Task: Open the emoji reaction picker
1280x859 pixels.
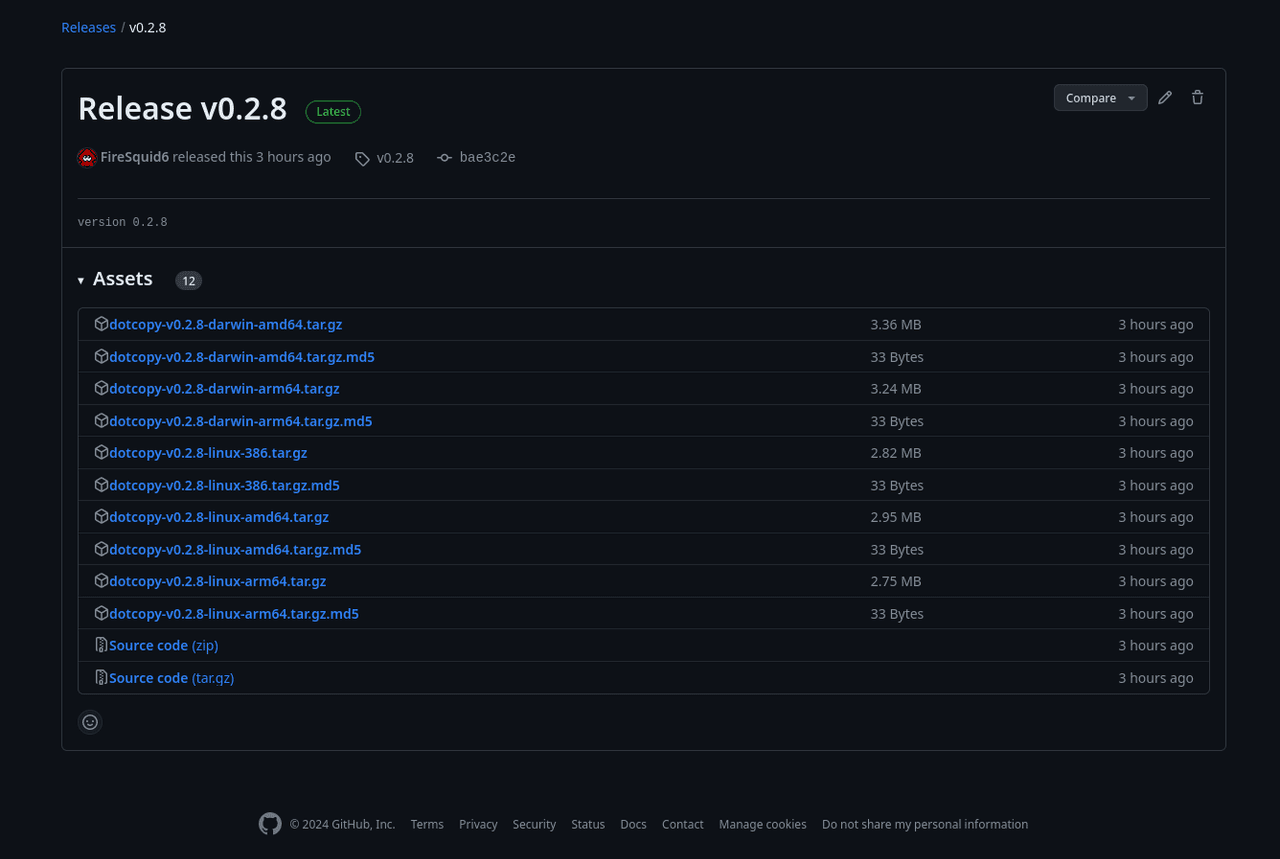Action: pyautogui.click(x=90, y=722)
